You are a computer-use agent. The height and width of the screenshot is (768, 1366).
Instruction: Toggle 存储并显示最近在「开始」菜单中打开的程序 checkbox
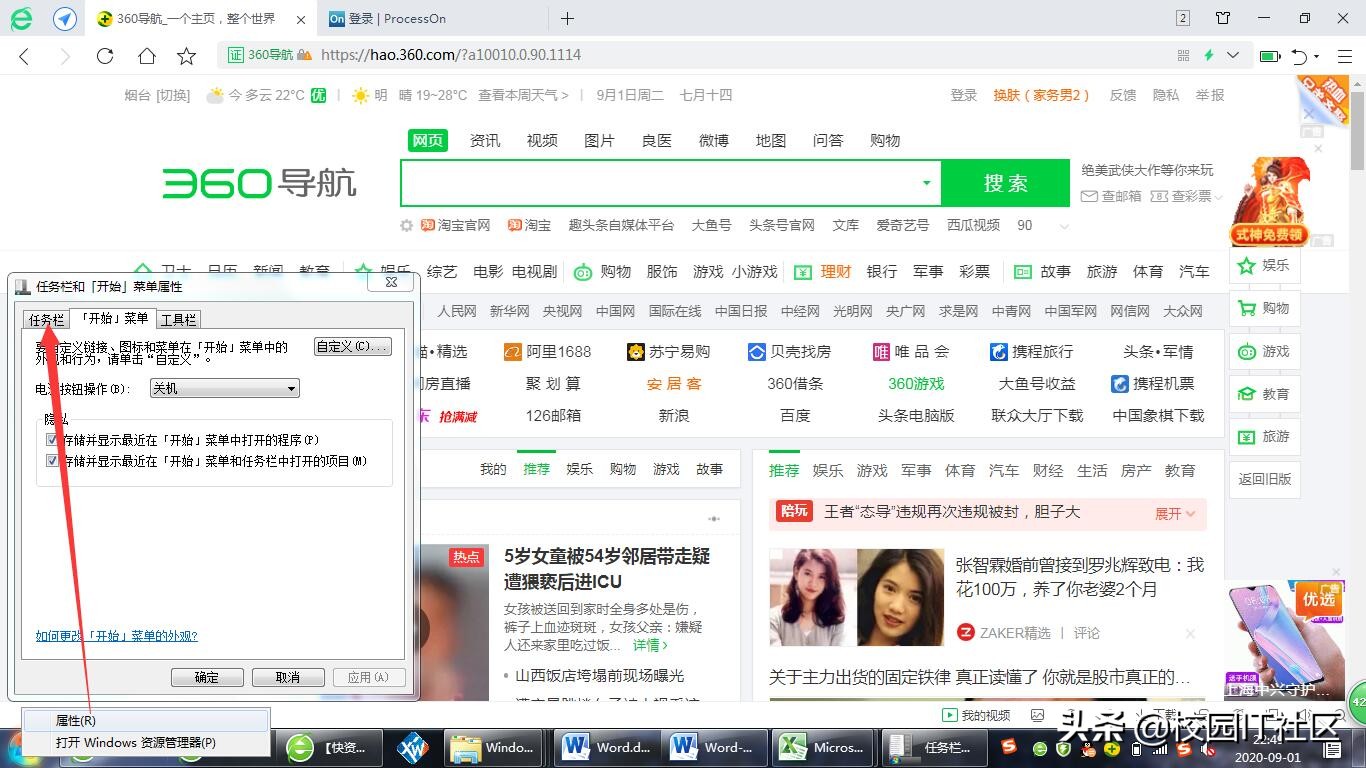coord(52,440)
